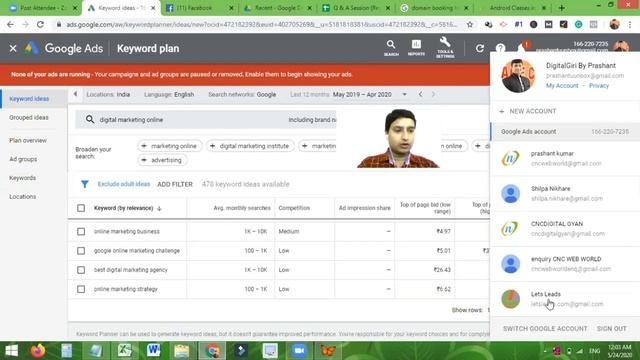Launch Firefox from the taskbar
This screenshot has height=360, width=640.
38,351
